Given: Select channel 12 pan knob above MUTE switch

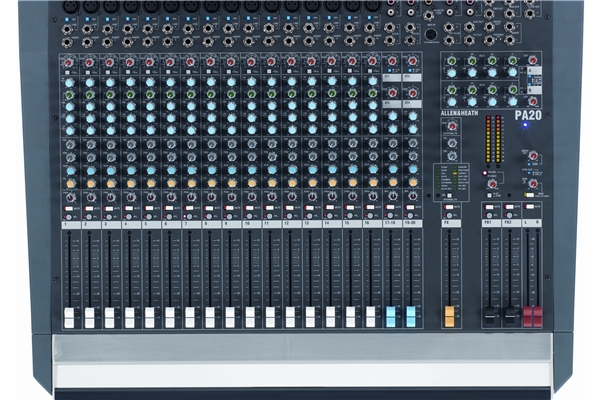Looking at the screenshot, I should pos(292,197).
